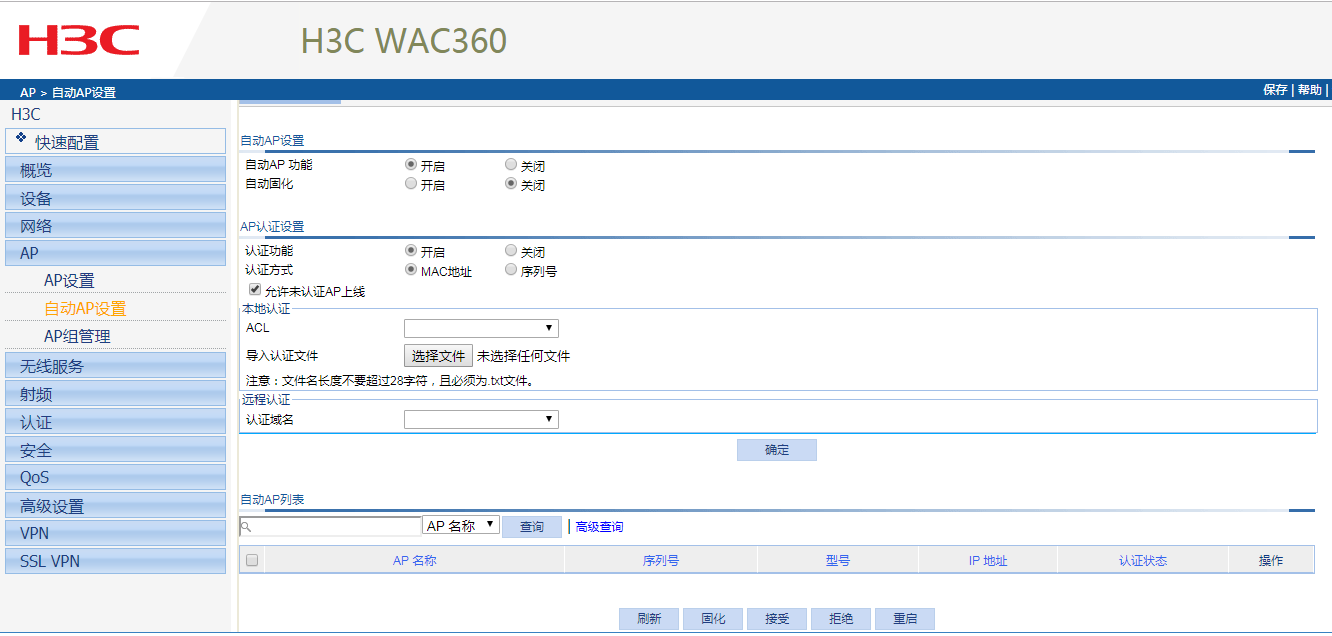
Task: Turn off 自动固化 with the 关闭 radio button
Action: coord(511,184)
